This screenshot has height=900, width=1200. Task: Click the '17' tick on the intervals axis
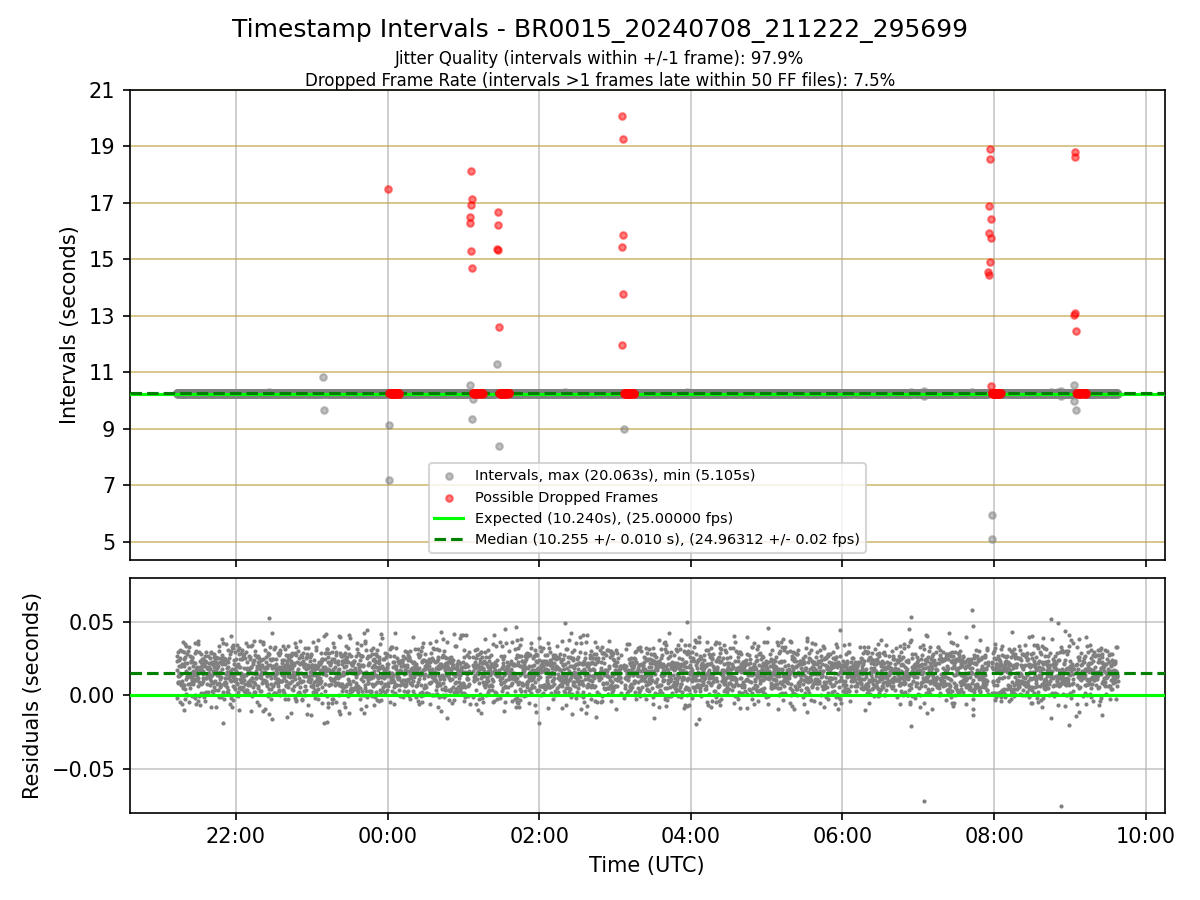coord(103,204)
